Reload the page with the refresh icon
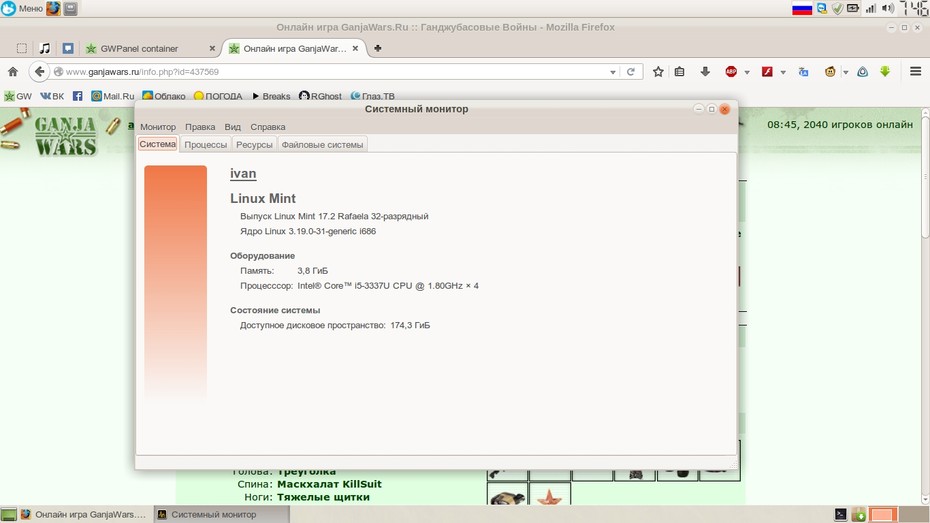Viewport: 930px width, 523px height. [x=630, y=72]
